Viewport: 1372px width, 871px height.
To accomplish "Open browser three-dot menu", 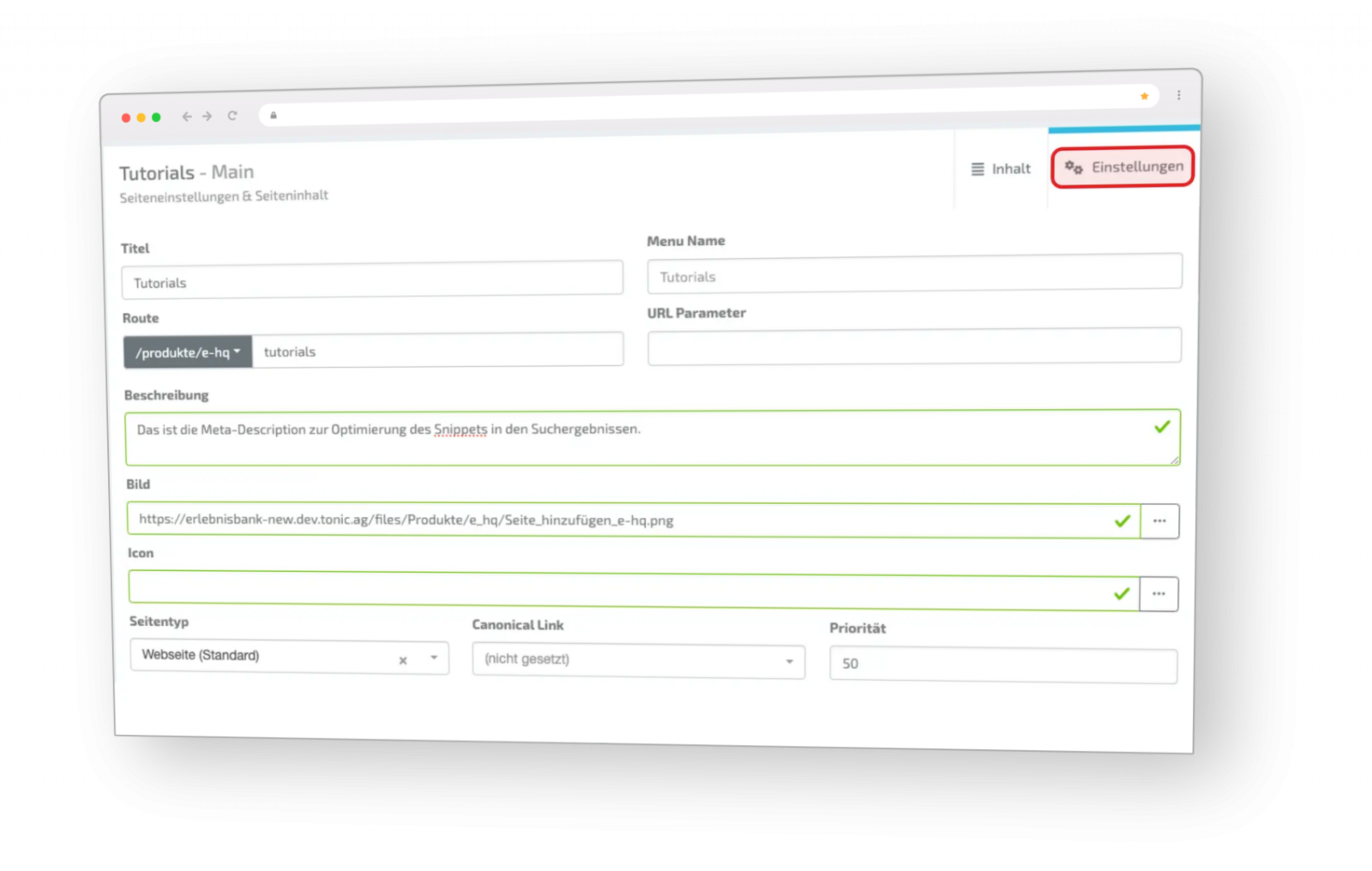I will [x=1179, y=95].
